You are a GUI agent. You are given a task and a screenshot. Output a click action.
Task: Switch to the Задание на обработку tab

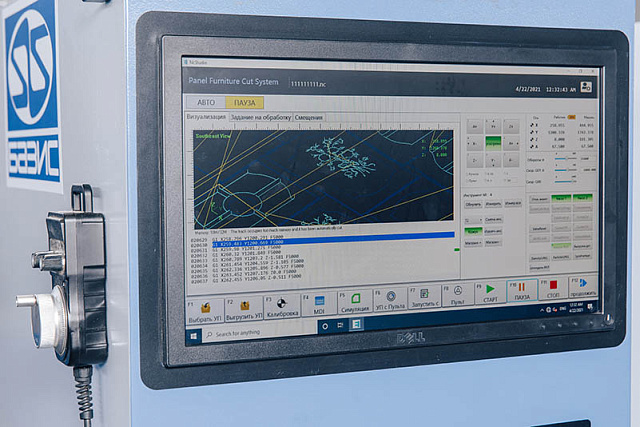pyautogui.click(x=260, y=118)
